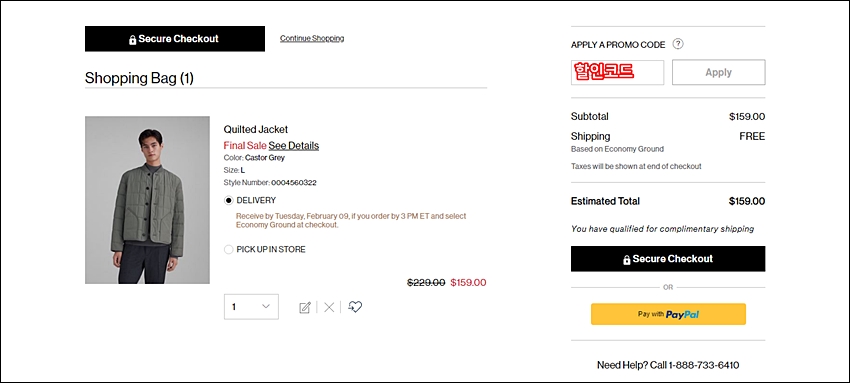Click lock icon on top Secure Checkout
The image size is (850, 383).
click(132, 40)
